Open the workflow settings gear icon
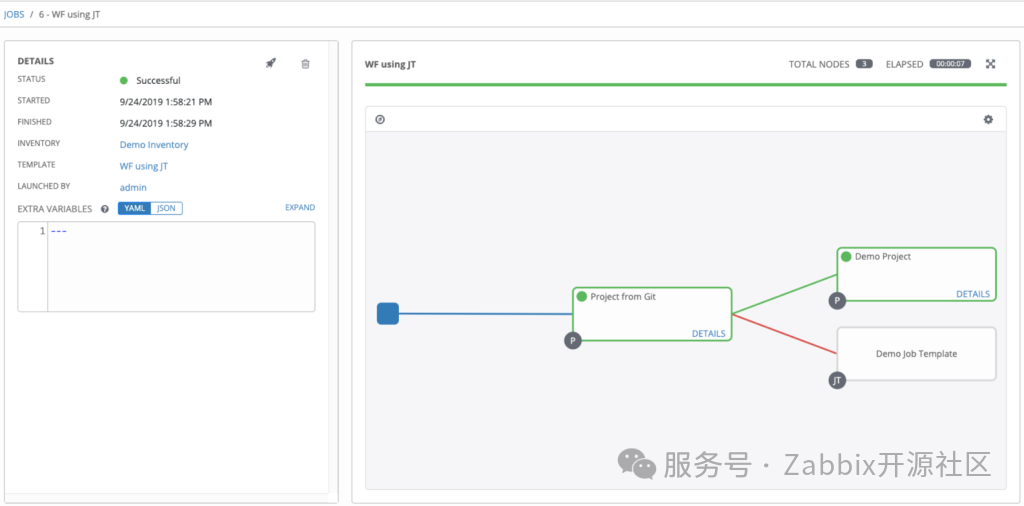The height and width of the screenshot is (506, 1024). point(988,120)
